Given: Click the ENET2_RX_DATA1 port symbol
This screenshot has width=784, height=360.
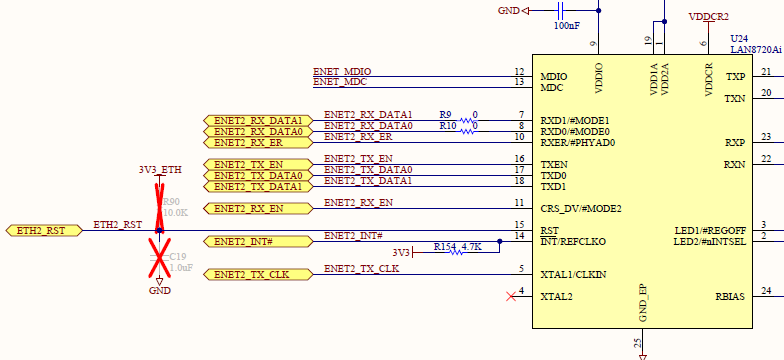Looking at the screenshot, I should click(258, 120).
